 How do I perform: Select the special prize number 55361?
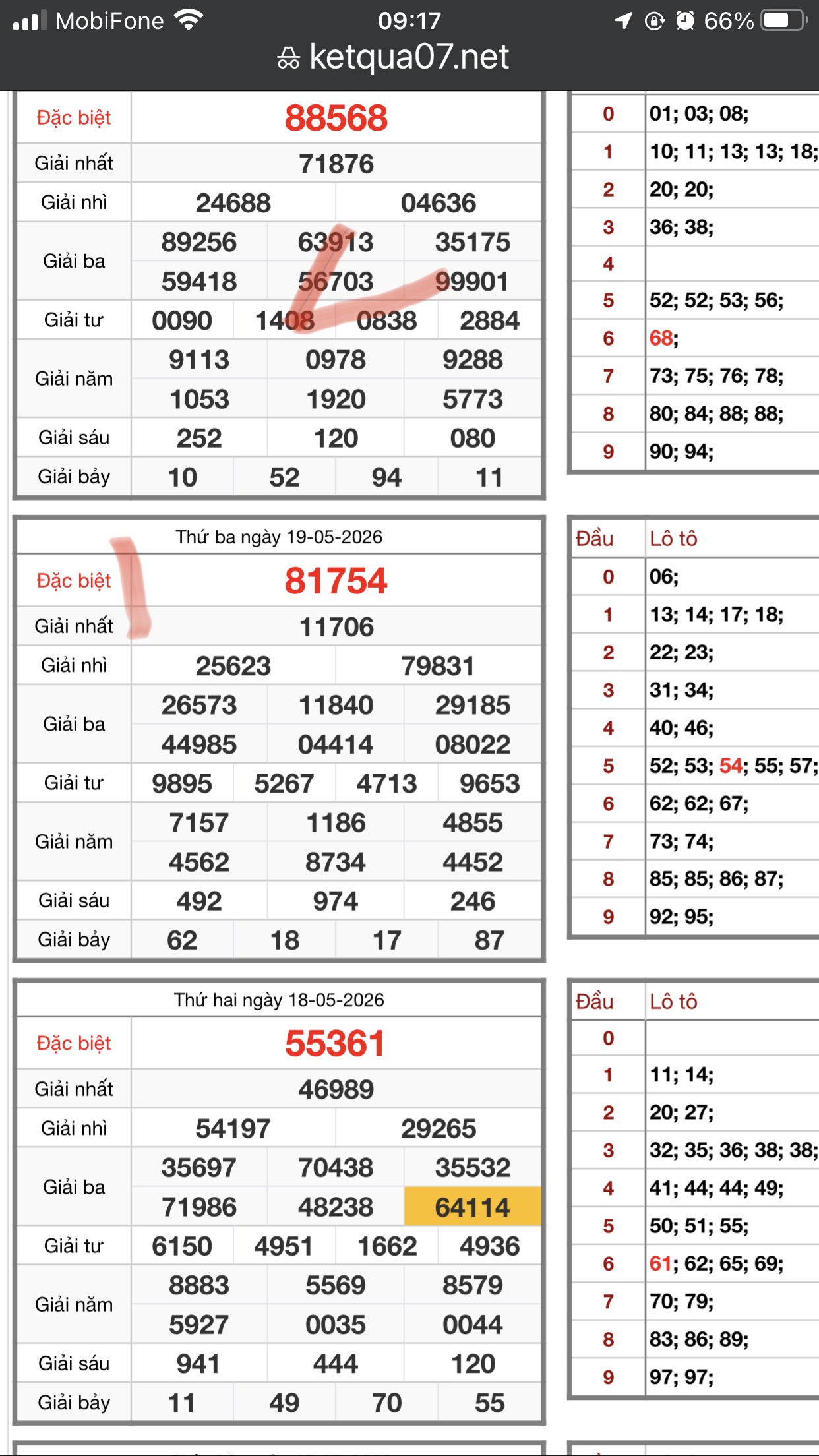[335, 1044]
